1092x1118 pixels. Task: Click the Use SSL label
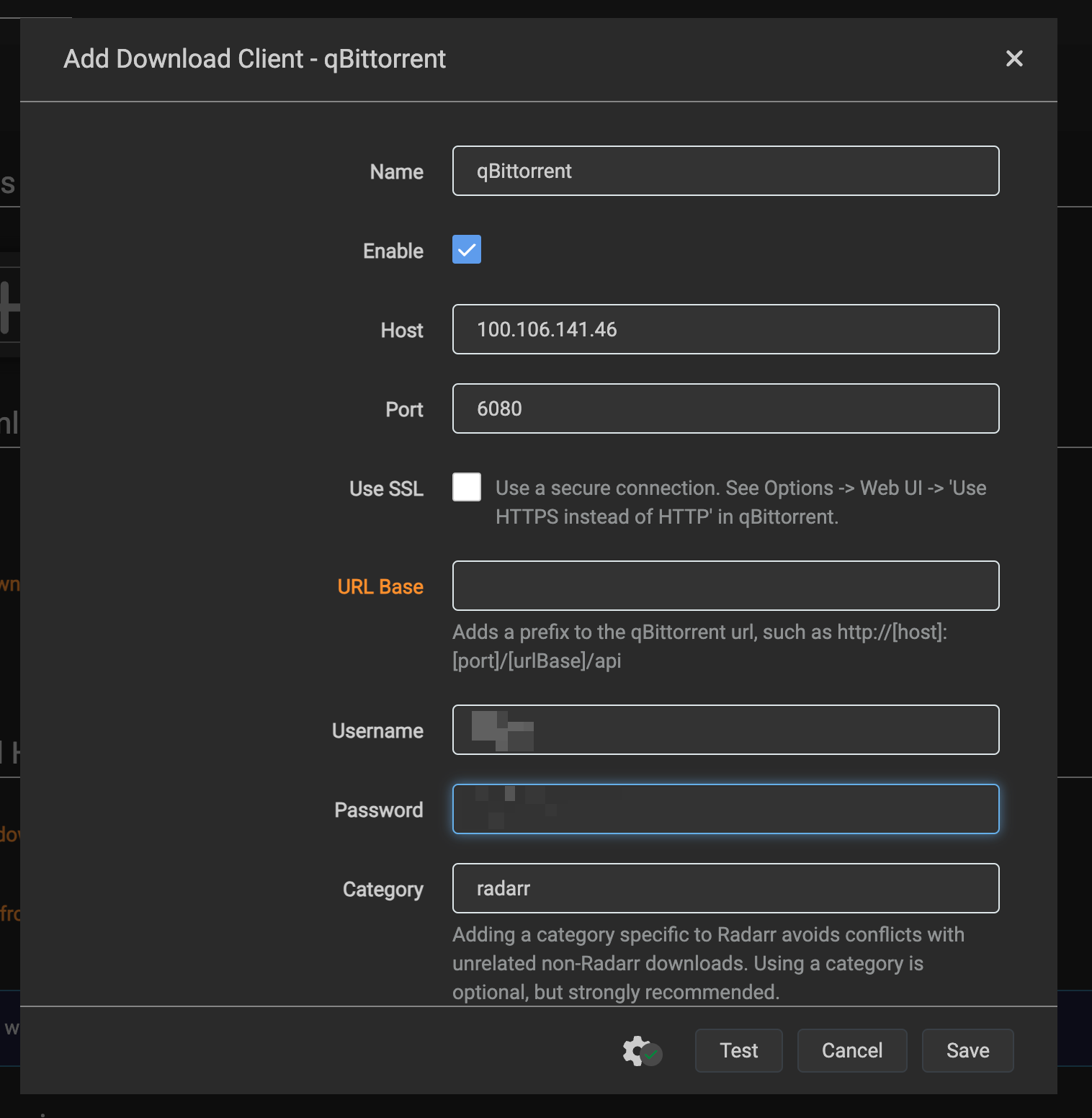[x=386, y=488]
